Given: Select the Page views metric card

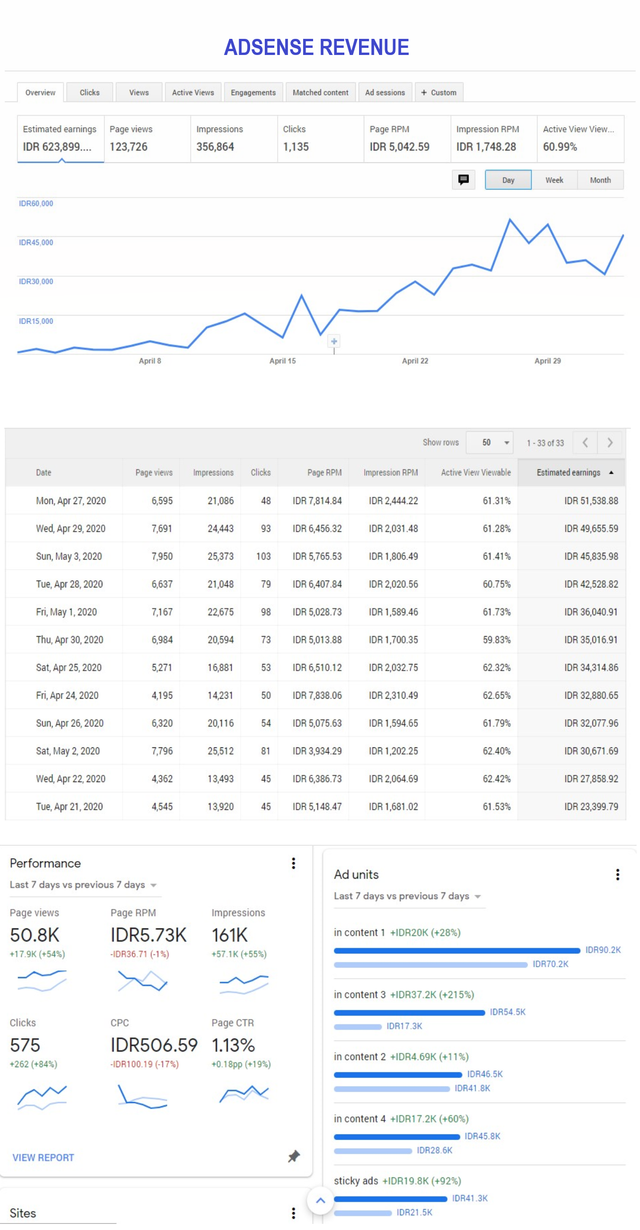Looking at the screenshot, I should click(147, 139).
